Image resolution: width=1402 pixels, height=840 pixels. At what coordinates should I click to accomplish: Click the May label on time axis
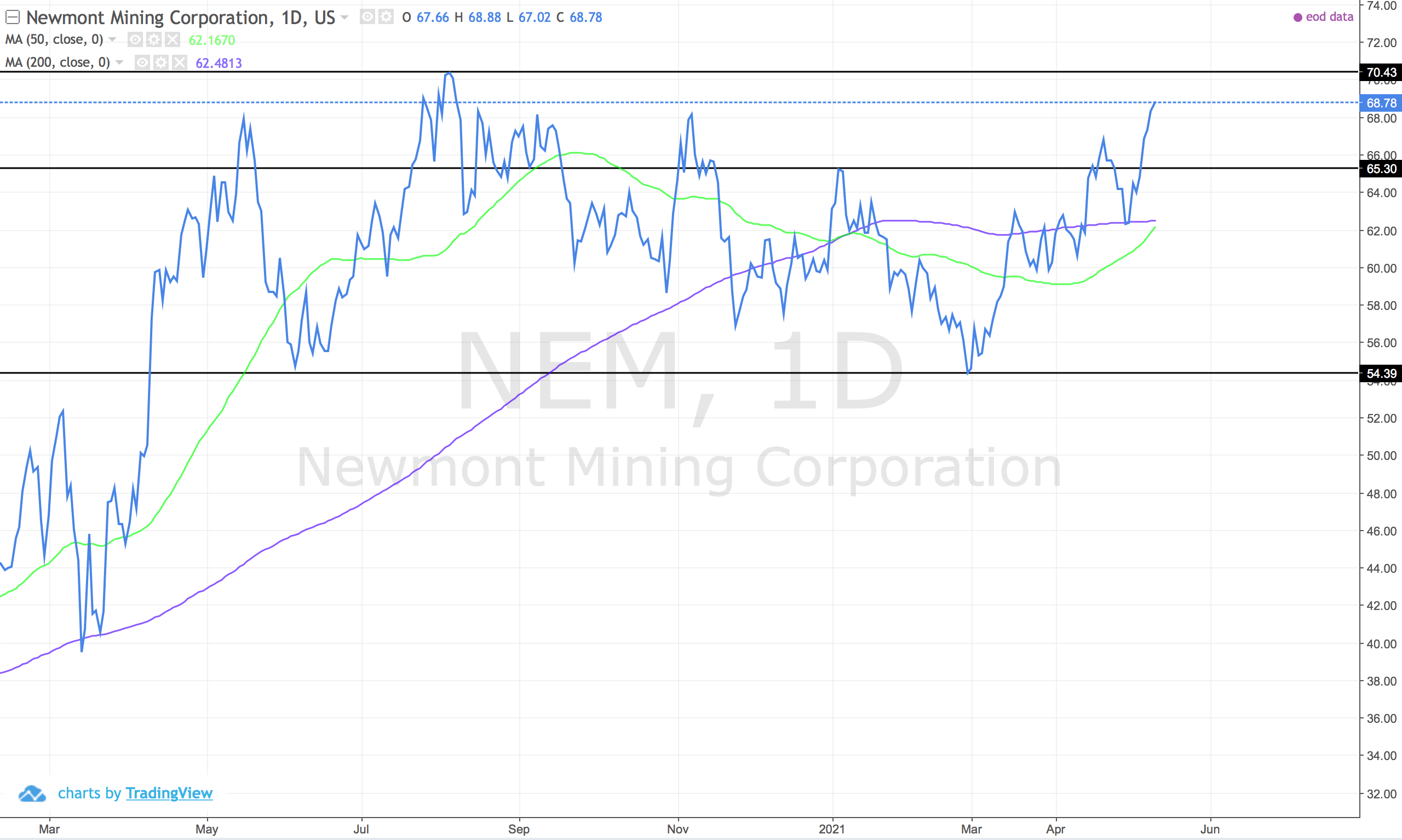click(x=206, y=829)
